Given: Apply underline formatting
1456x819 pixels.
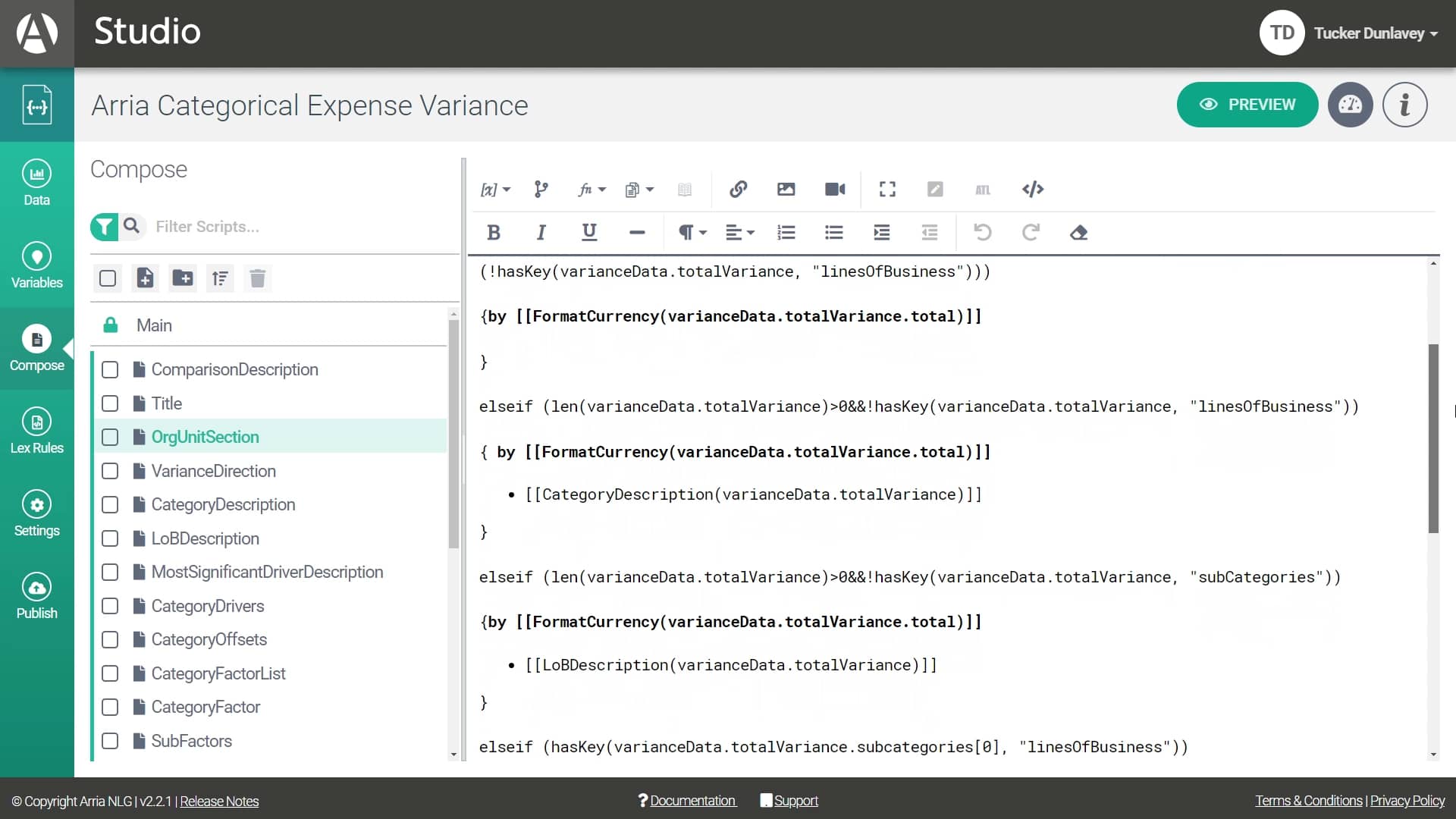Looking at the screenshot, I should tap(589, 233).
